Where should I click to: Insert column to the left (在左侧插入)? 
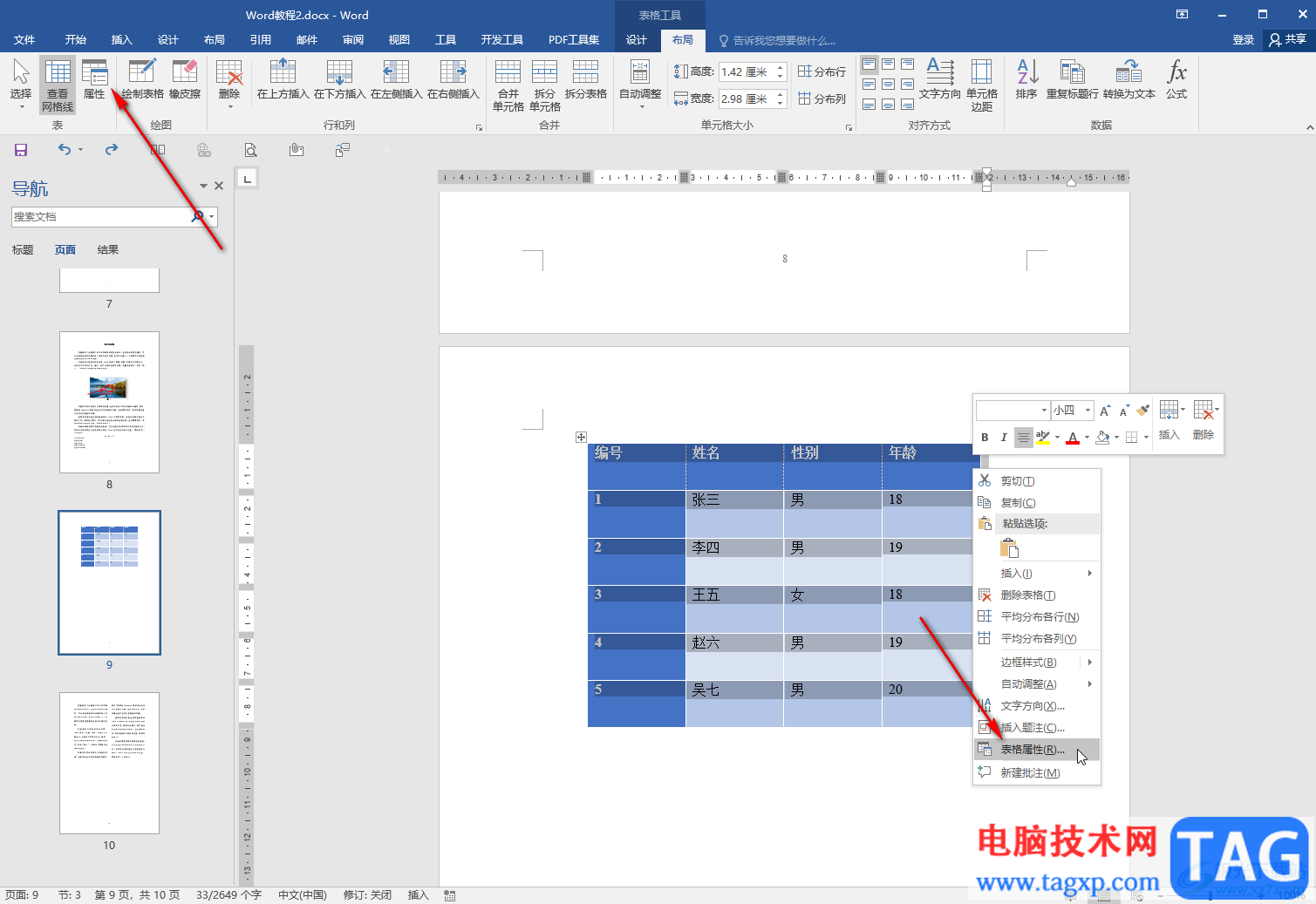(396, 79)
